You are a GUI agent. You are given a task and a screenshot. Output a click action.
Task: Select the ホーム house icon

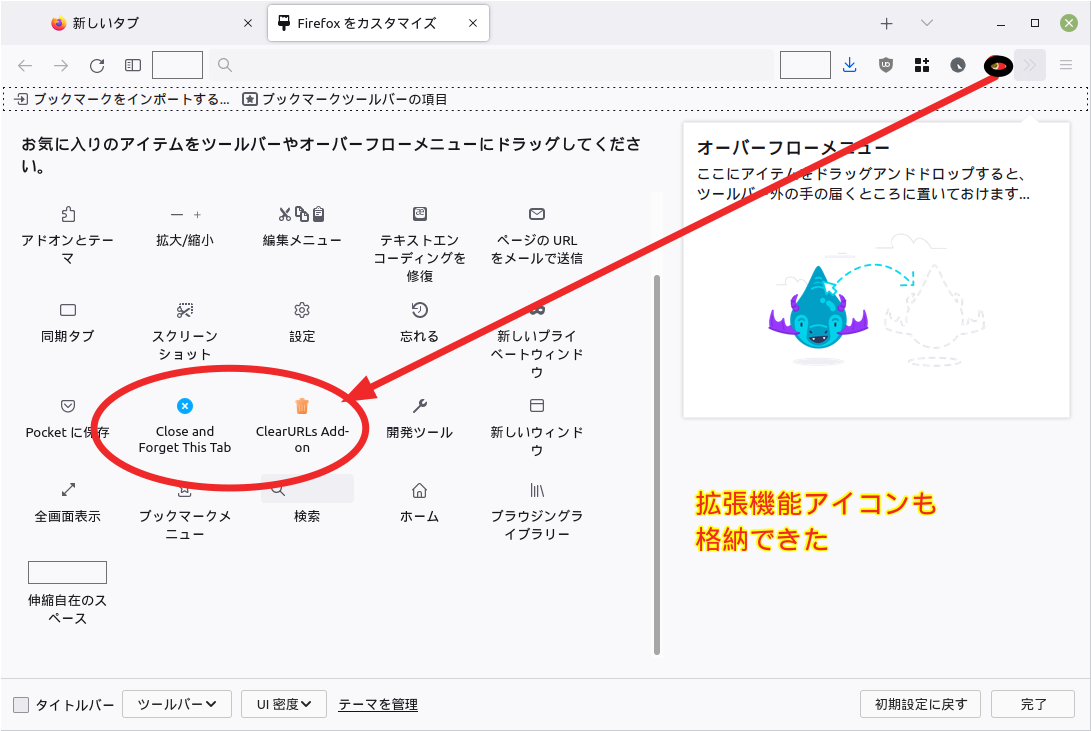point(420,490)
